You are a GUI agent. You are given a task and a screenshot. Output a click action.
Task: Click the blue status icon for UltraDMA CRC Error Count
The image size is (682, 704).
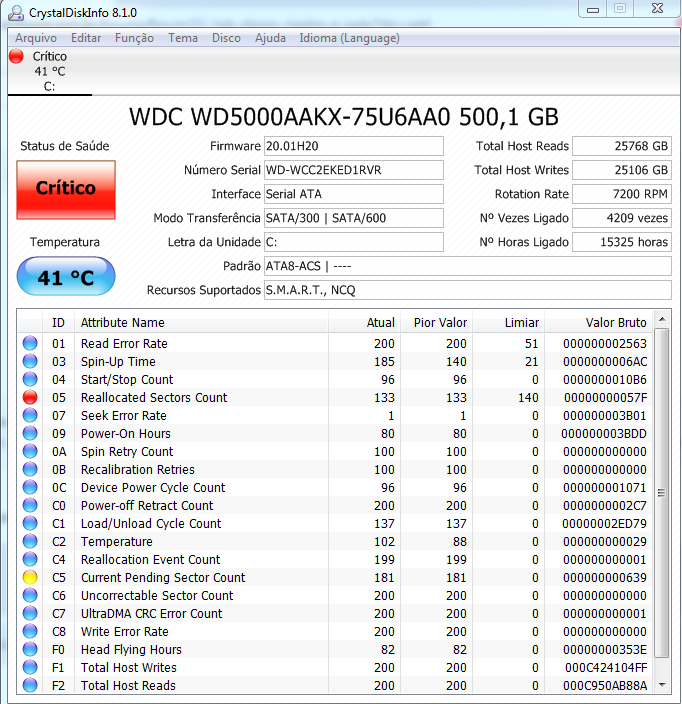30,613
